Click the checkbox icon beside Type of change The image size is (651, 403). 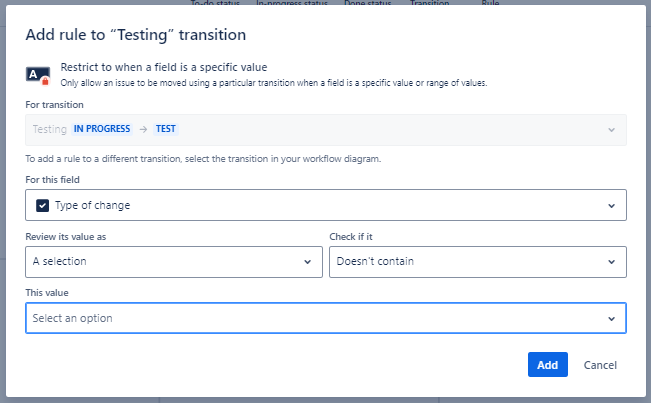click(41, 205)
